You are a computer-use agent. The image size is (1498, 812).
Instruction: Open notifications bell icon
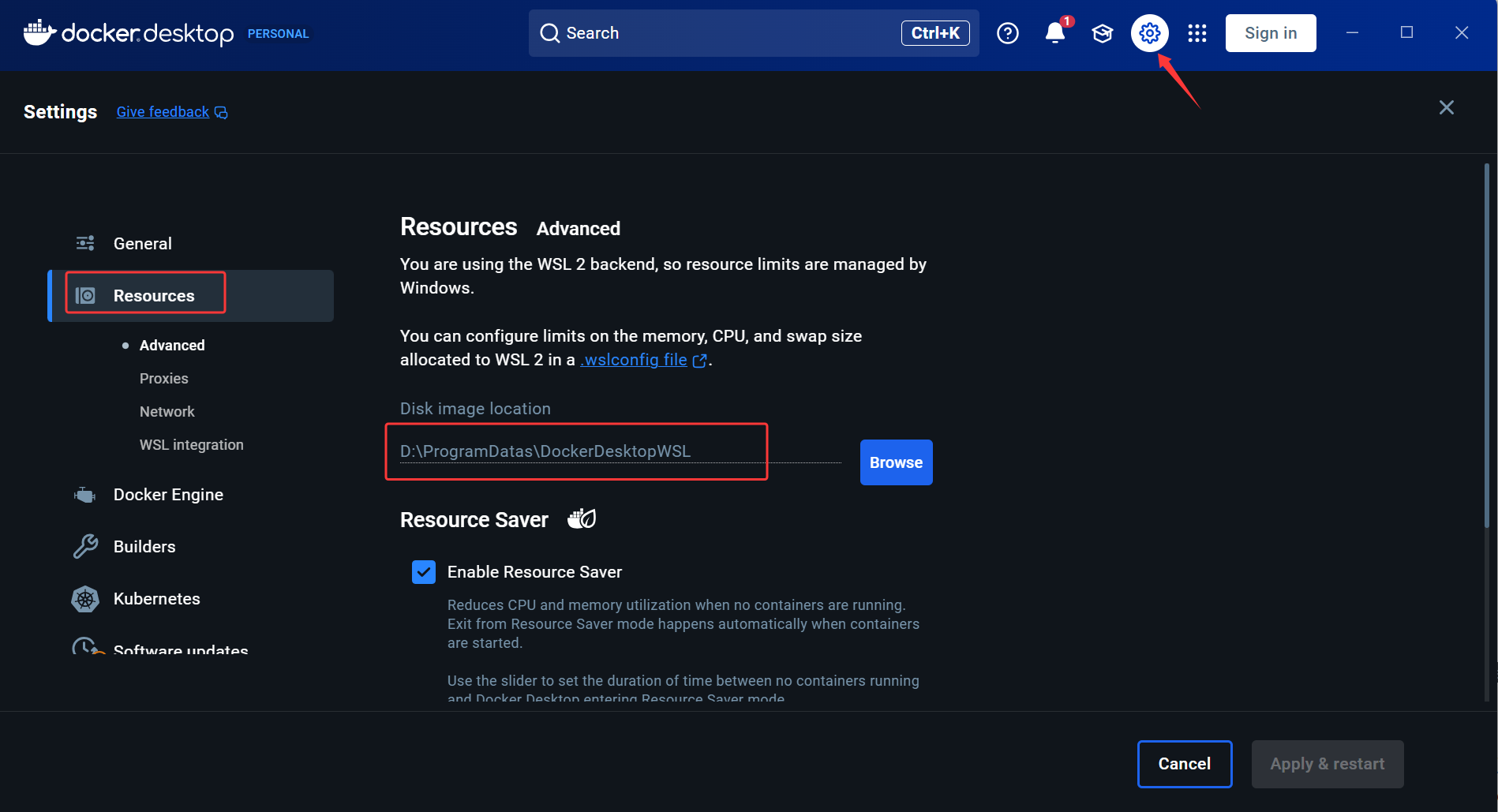[1055, 32]
